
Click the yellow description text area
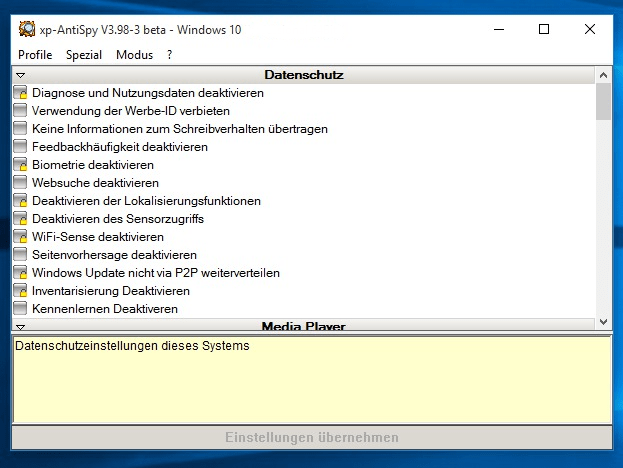pyautogui.click(x=312, y=379)
